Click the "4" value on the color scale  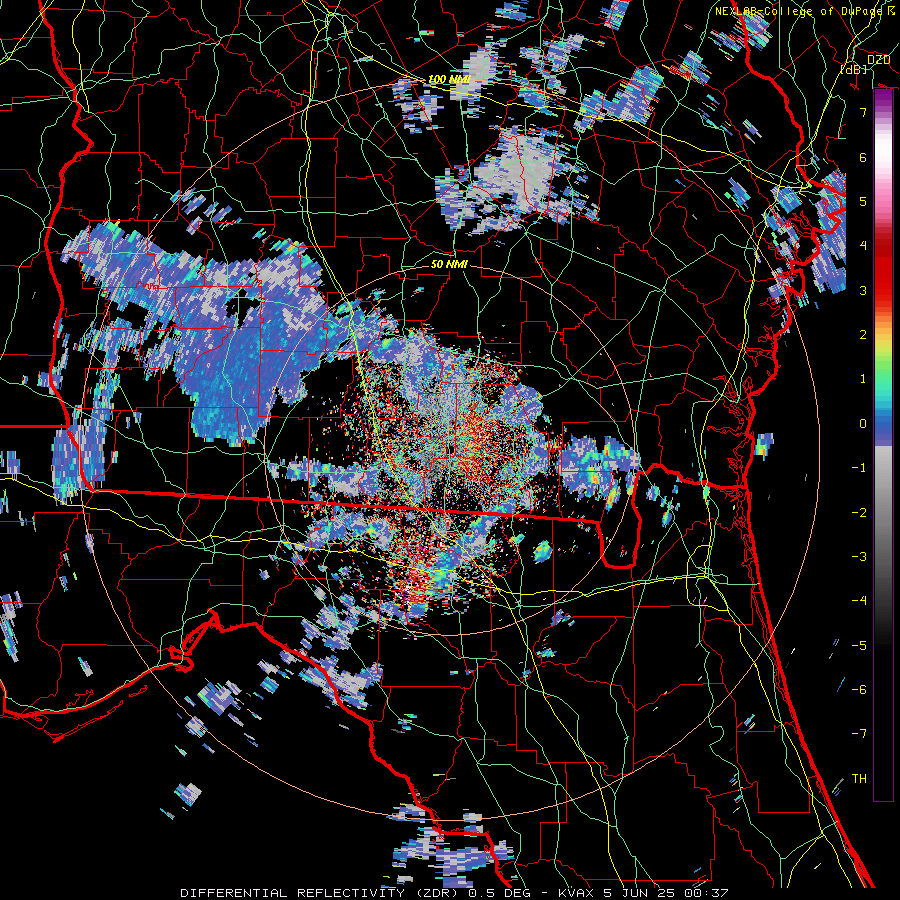point(863,246)
